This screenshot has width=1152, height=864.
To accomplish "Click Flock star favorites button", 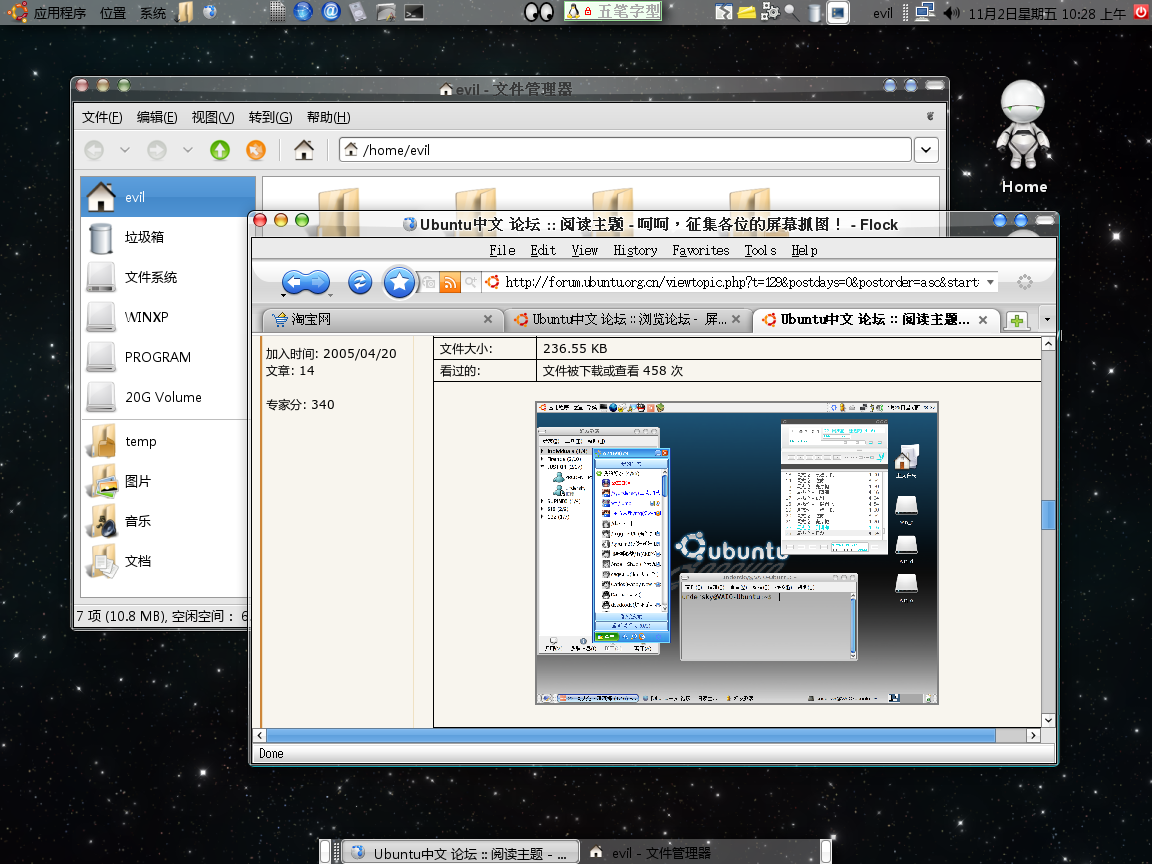I will 399,282.
